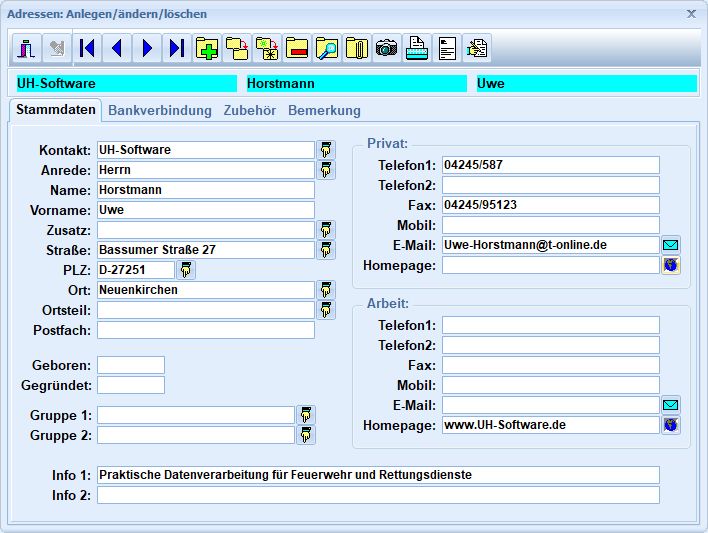Open lookup hand icon beside Anrede field
The height and width of the screenshot is (533, 708).
(x=326, y=170)
